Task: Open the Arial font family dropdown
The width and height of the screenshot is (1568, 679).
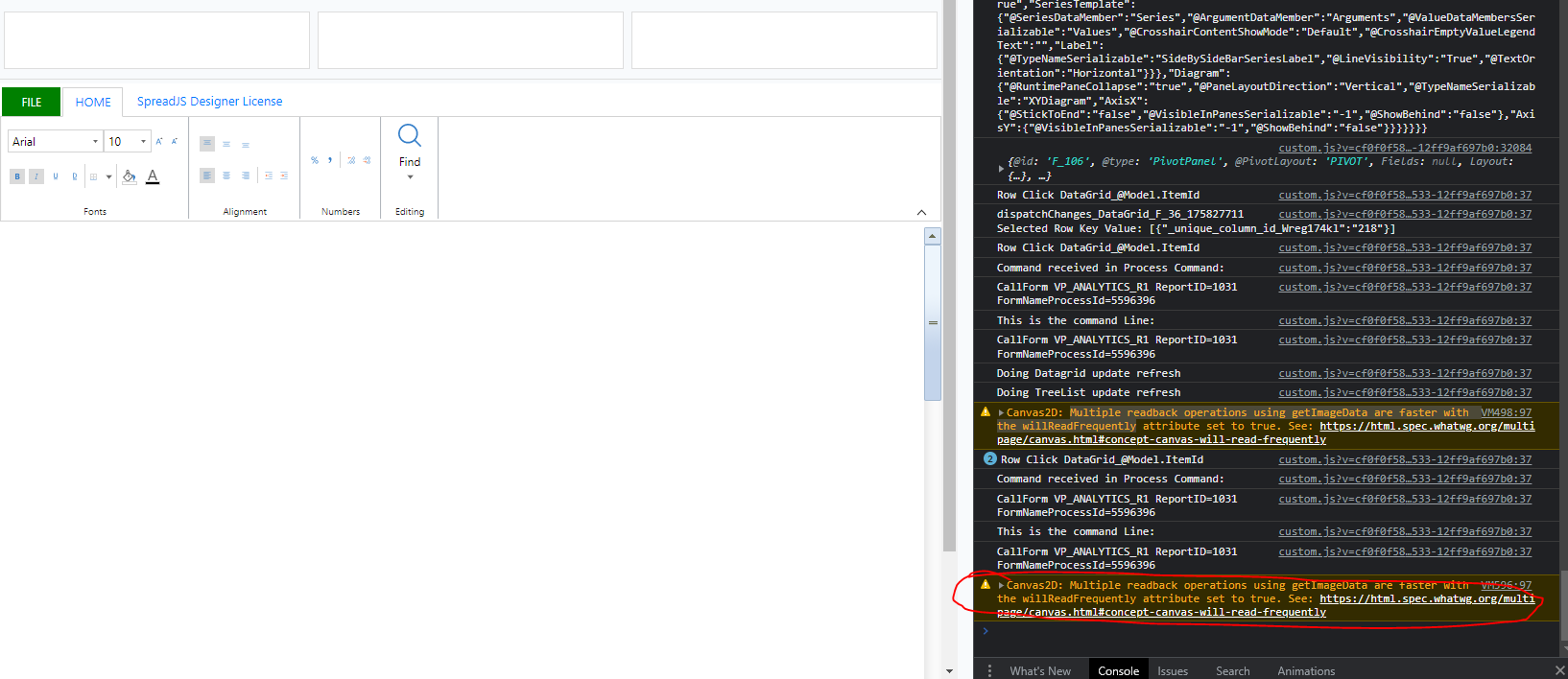Action: click(x=55, y=142)
